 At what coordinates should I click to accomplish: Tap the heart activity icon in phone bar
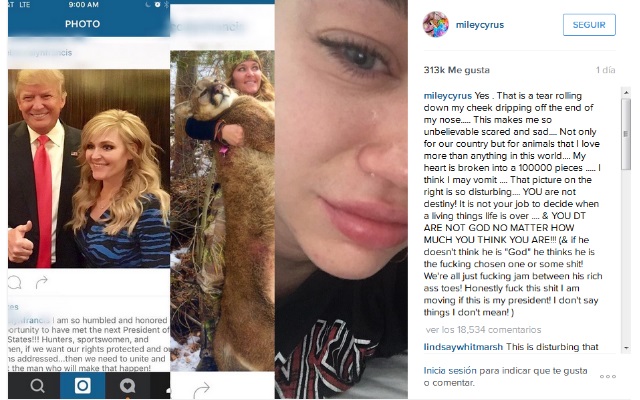(x=127, y=386)
